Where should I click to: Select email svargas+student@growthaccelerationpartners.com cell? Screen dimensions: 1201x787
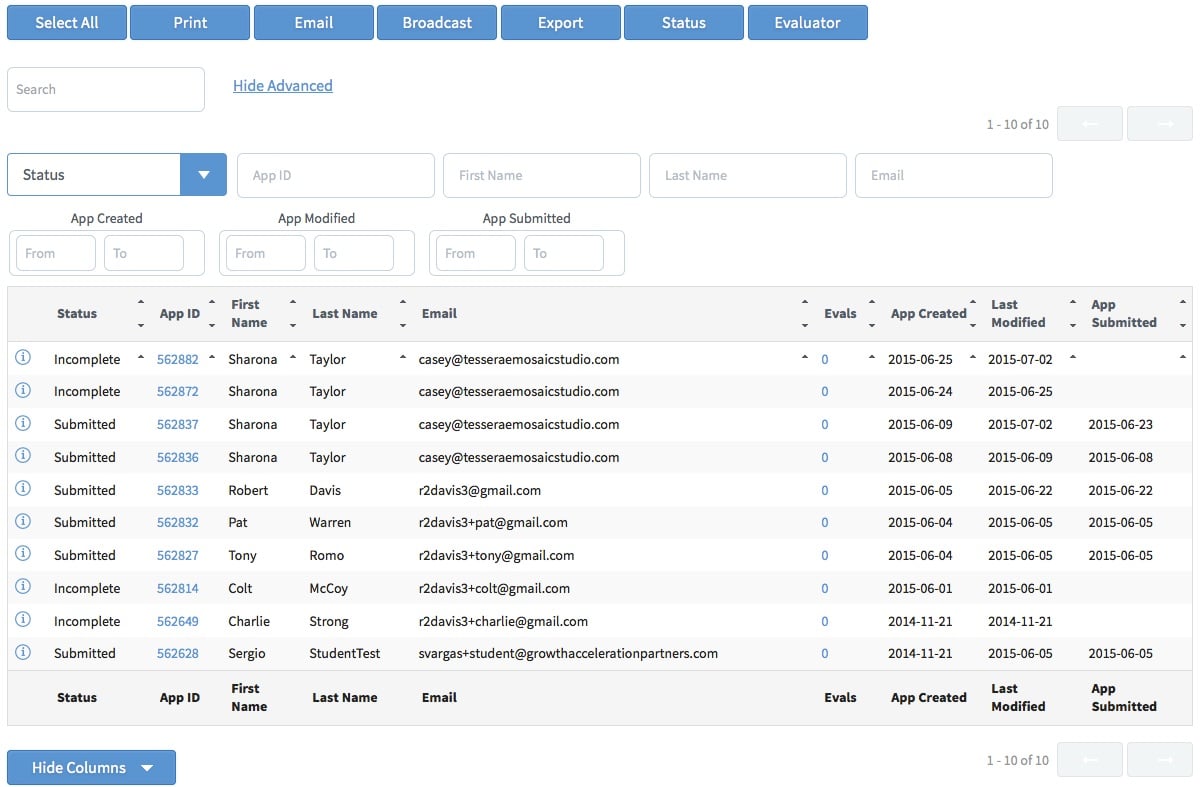568,653
